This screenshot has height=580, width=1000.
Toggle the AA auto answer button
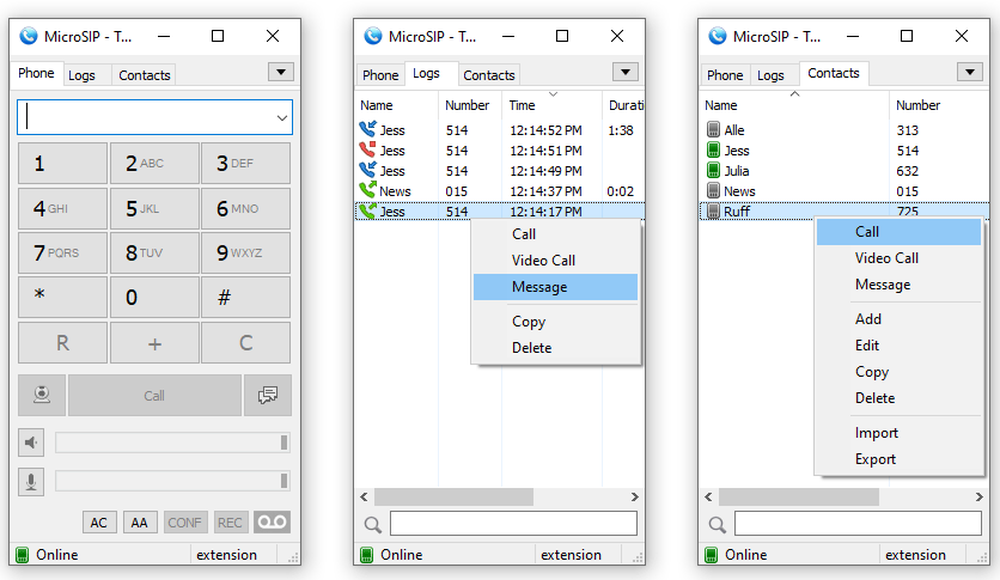(x=140, y=521)
